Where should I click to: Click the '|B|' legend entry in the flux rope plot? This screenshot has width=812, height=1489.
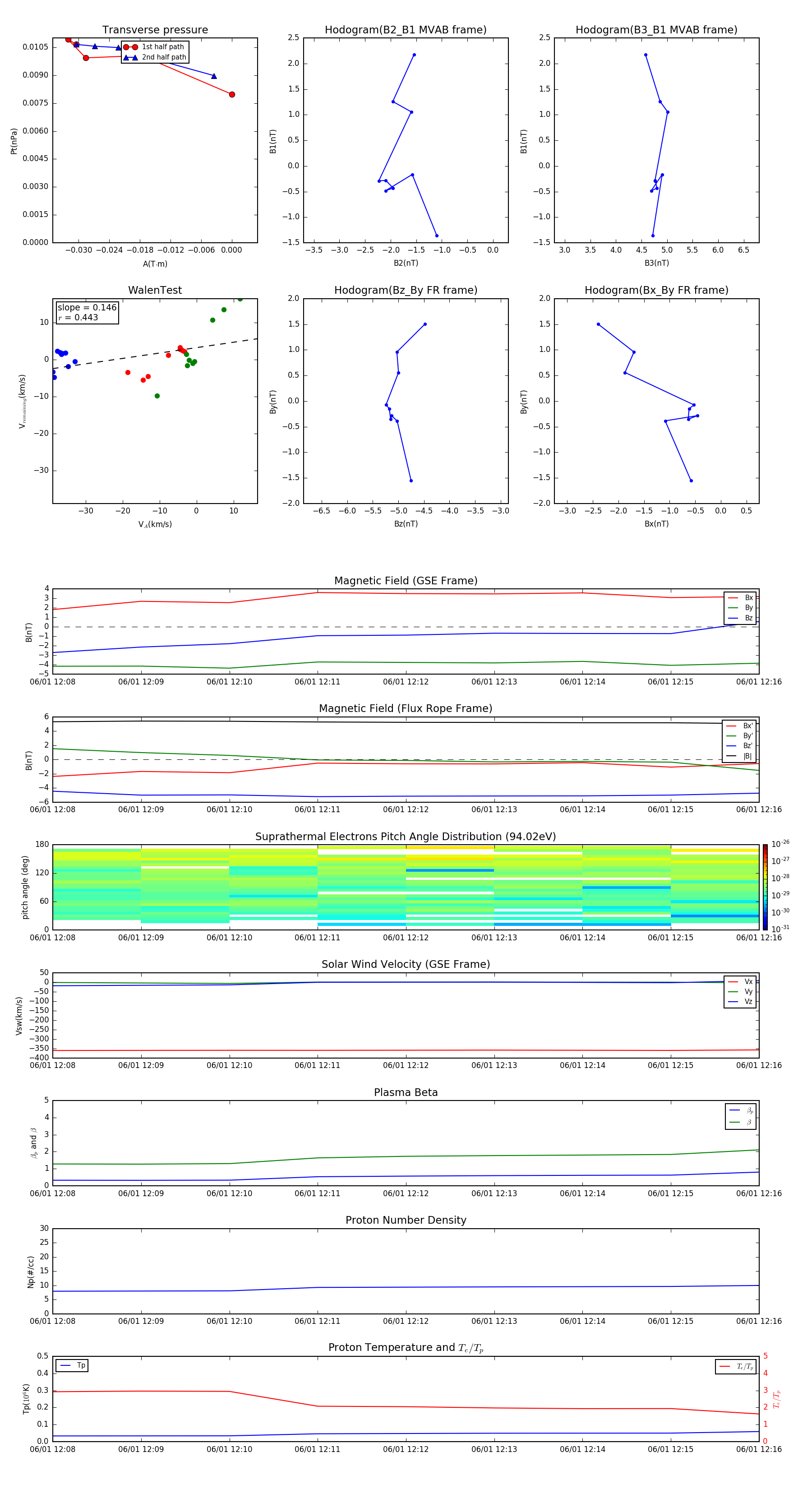pyautogui.click(x=739, y=756)
